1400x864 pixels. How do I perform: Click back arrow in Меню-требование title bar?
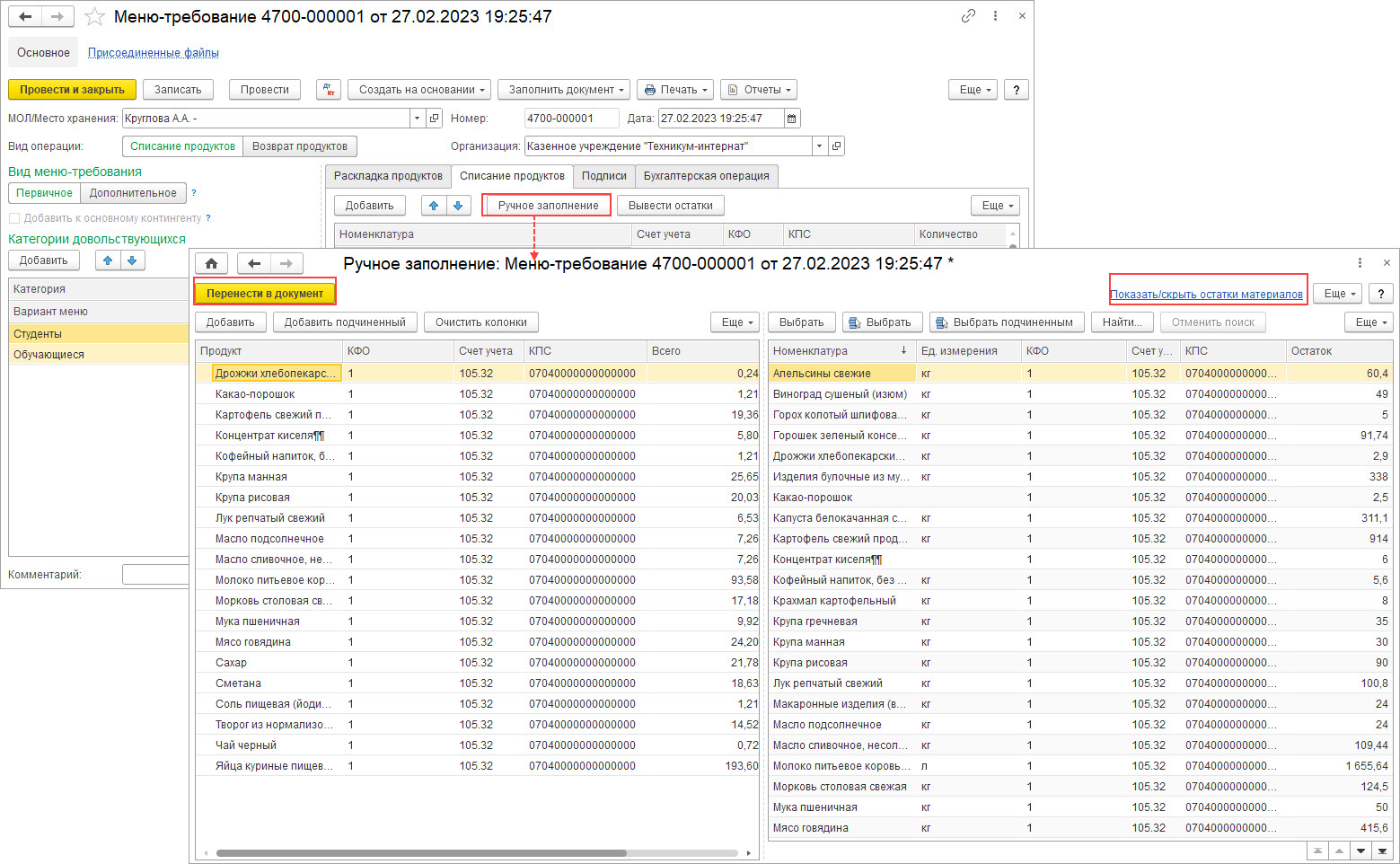pos(25,16)
